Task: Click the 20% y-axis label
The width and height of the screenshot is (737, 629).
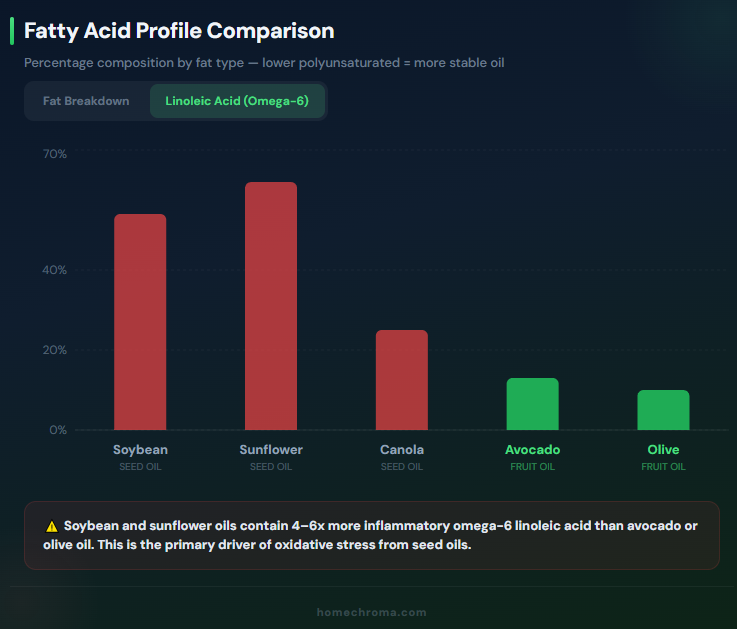Action: tap(55, 350)
